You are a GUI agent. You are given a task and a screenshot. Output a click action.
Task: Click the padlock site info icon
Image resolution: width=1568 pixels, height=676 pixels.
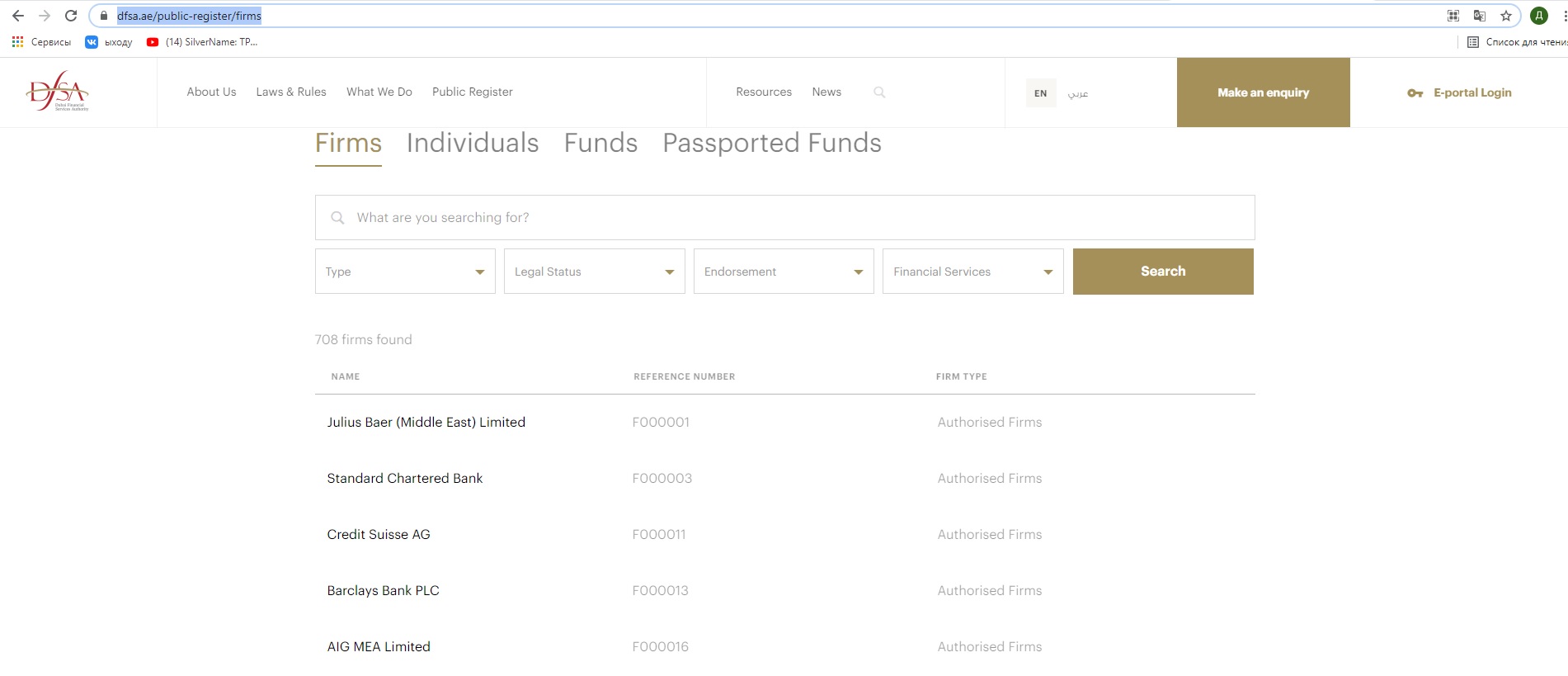click(104, 16)
